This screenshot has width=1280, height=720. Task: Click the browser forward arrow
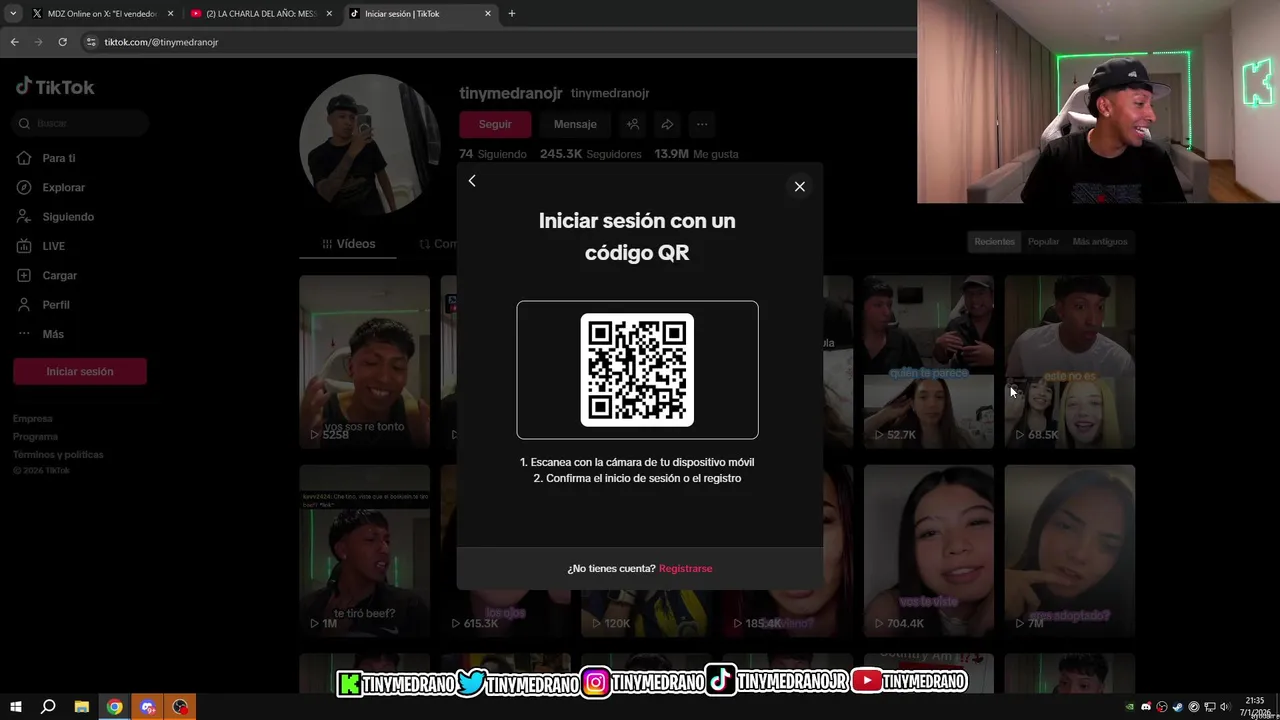[38, 42]
